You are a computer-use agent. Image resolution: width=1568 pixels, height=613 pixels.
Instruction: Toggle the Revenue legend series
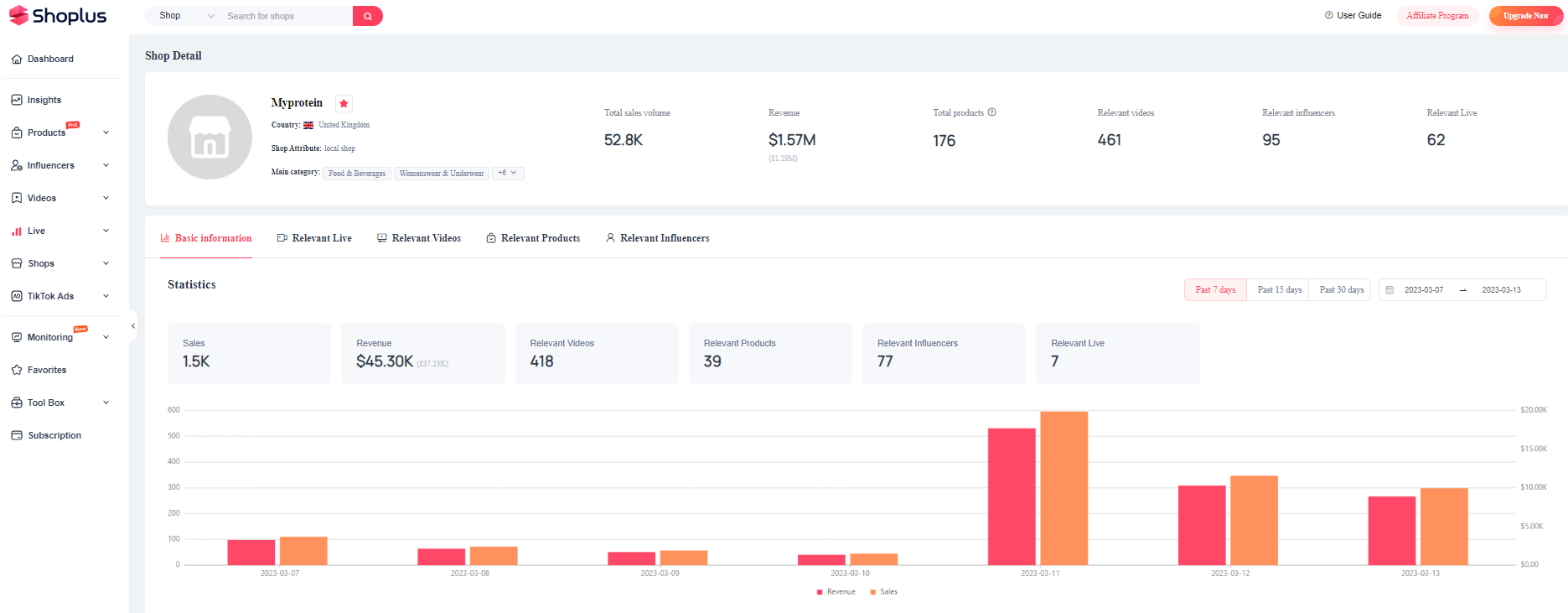[836, 592]
